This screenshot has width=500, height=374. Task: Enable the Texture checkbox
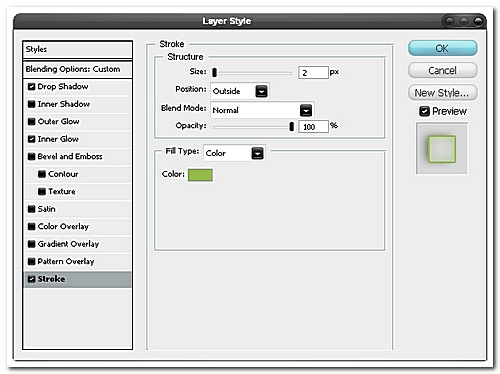tap(42, 191)
